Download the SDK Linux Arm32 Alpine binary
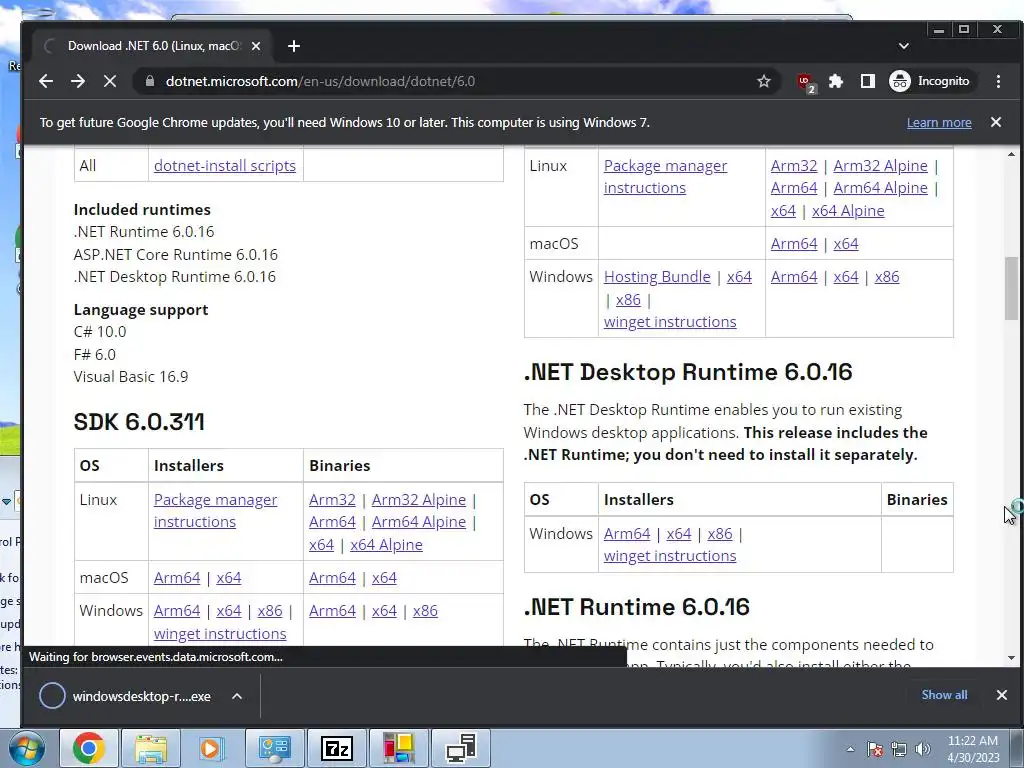This screenshot has width=1024, height=768. [x=419, y=500]
